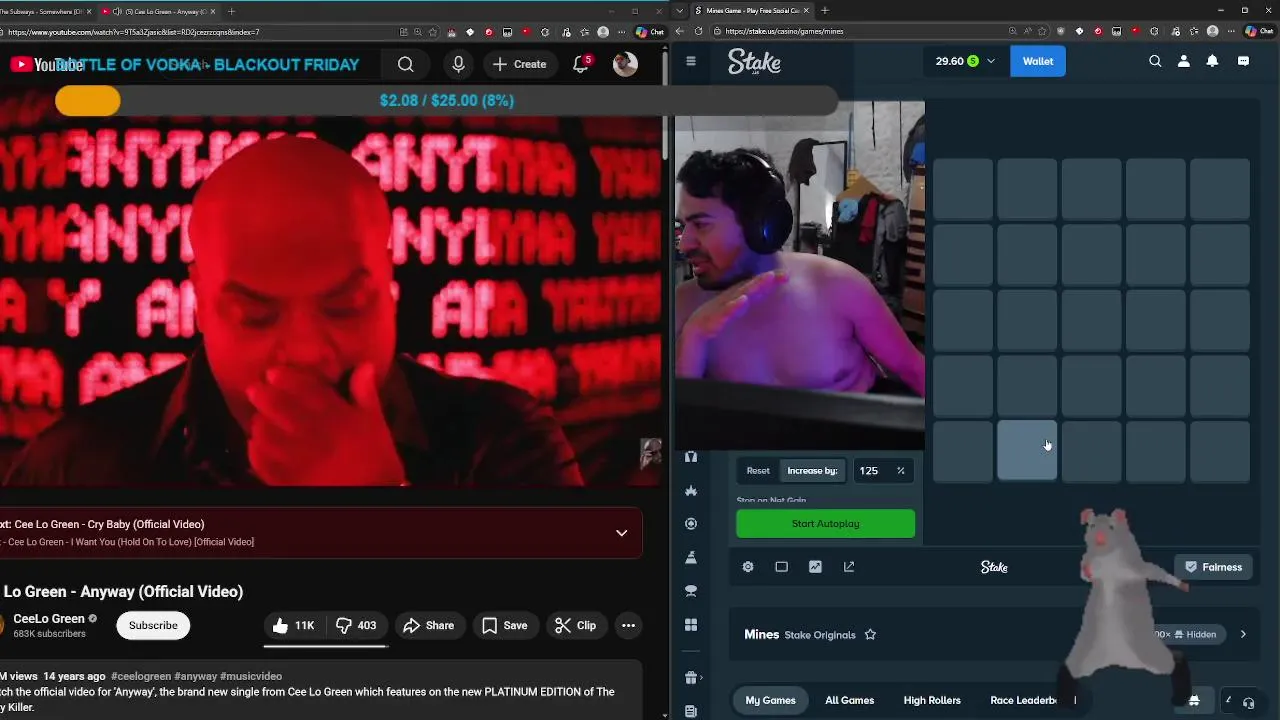Open live stats chart icon

815,567
